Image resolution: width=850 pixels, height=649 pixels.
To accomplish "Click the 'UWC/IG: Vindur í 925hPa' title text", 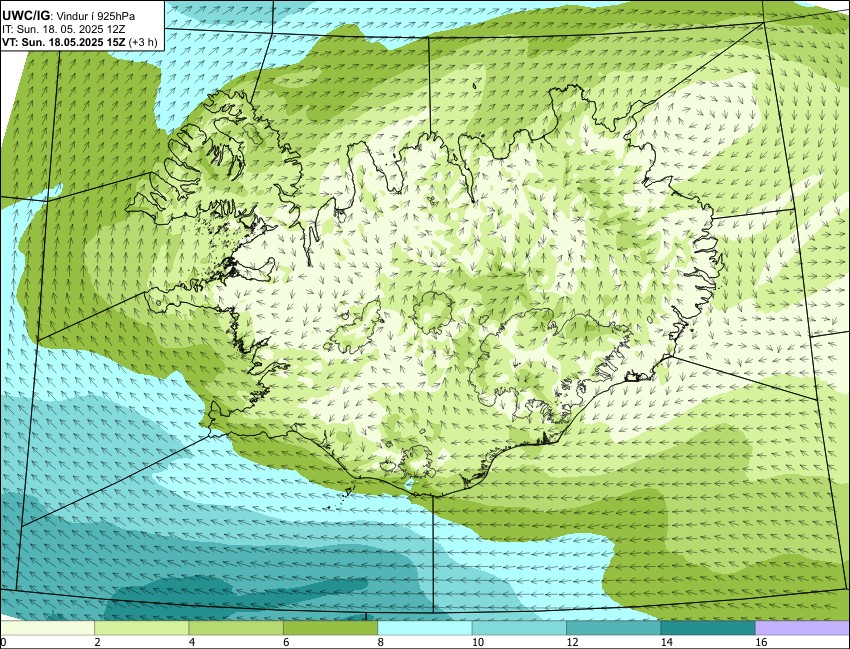I will pyautogui.click(x=69, y=16).
